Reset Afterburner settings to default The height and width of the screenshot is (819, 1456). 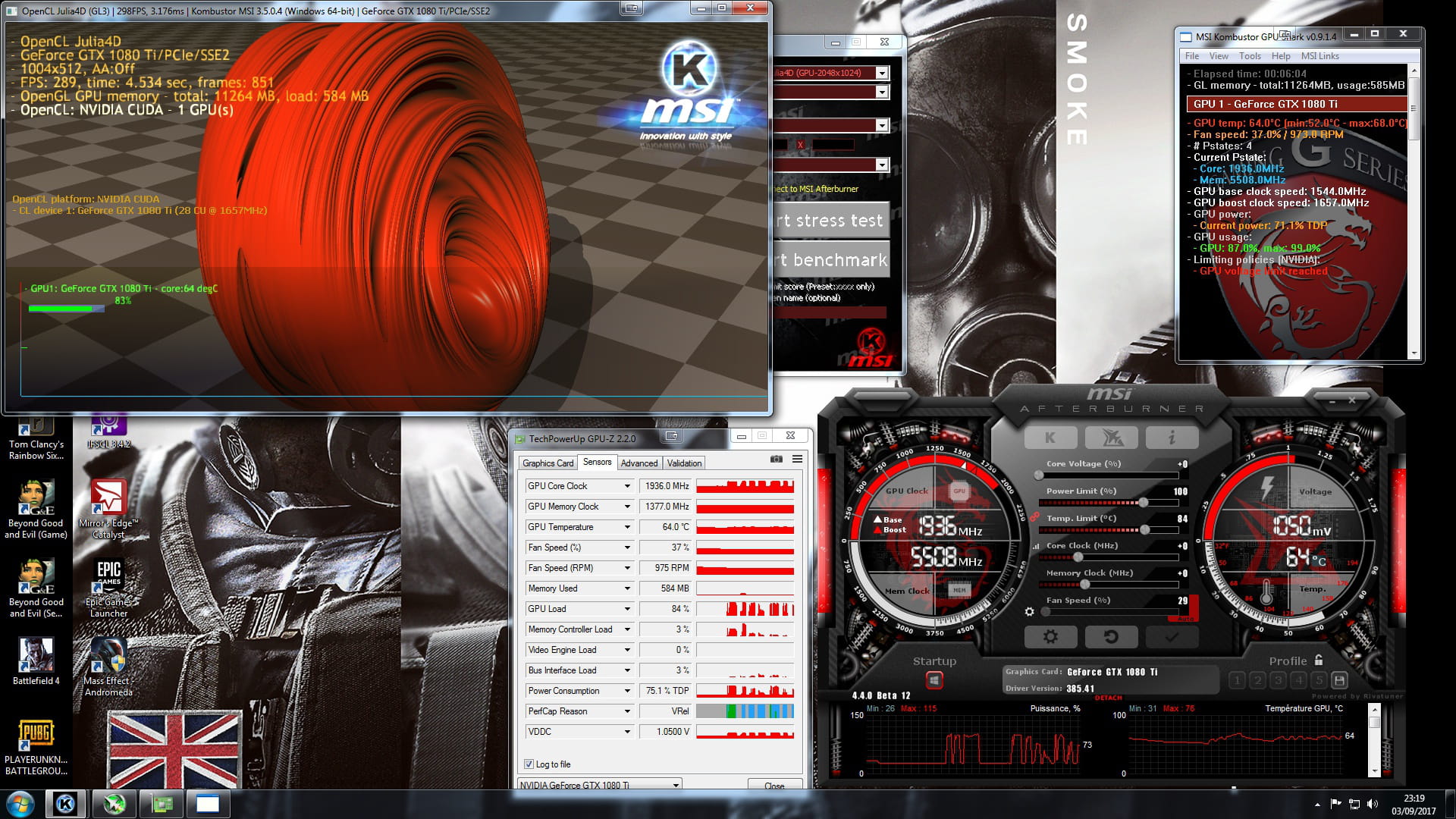pos(1111,637)
